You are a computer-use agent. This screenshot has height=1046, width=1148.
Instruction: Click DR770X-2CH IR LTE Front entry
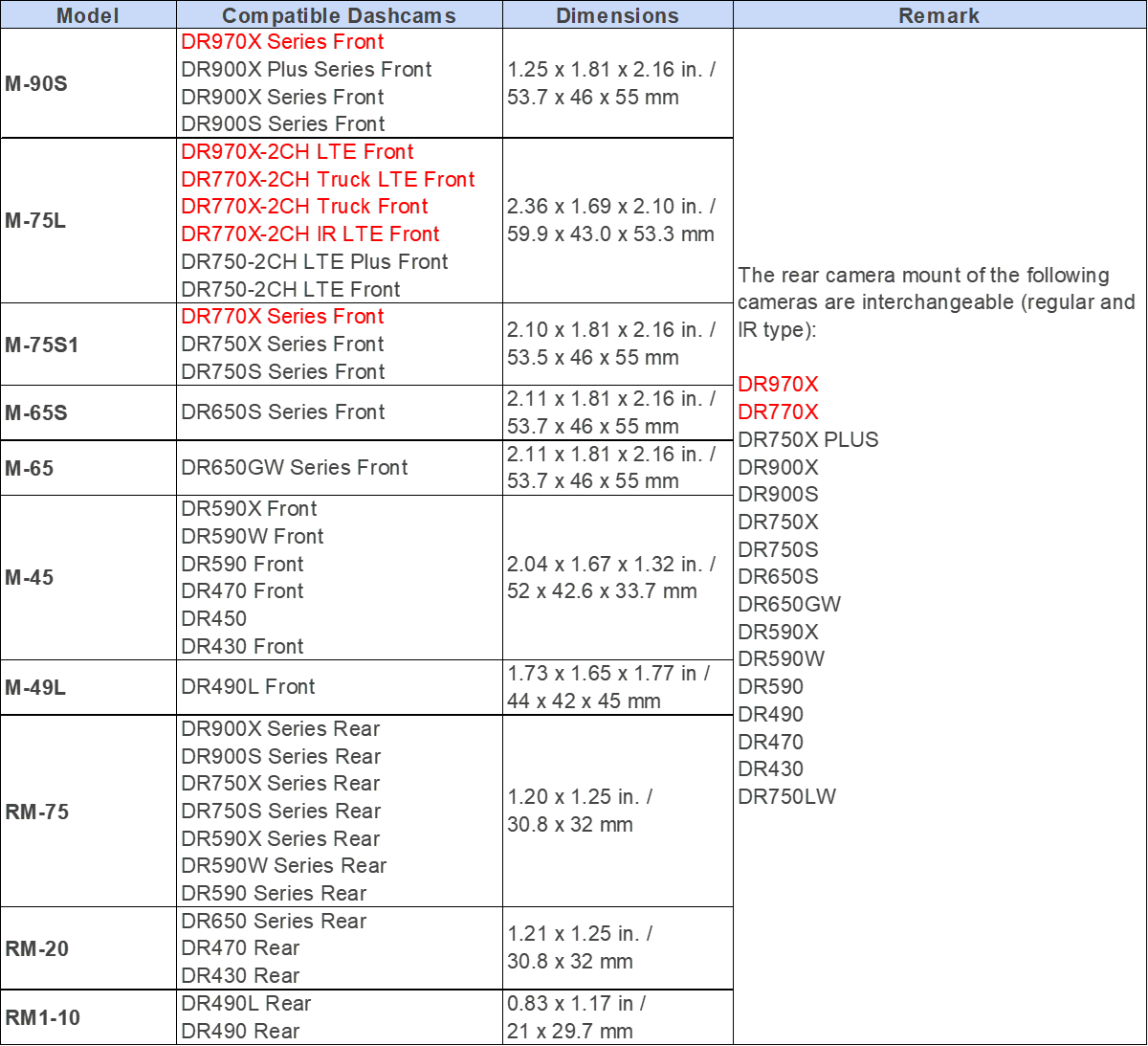point(310,234)
